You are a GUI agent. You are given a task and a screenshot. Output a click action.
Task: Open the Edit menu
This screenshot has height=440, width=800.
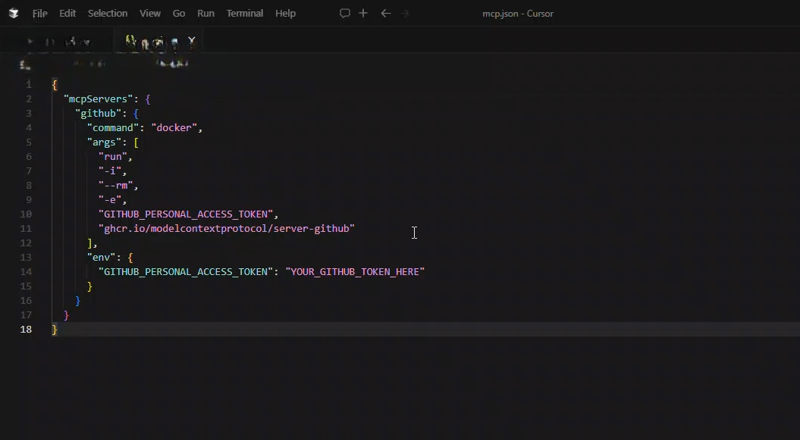pos(67,14)
